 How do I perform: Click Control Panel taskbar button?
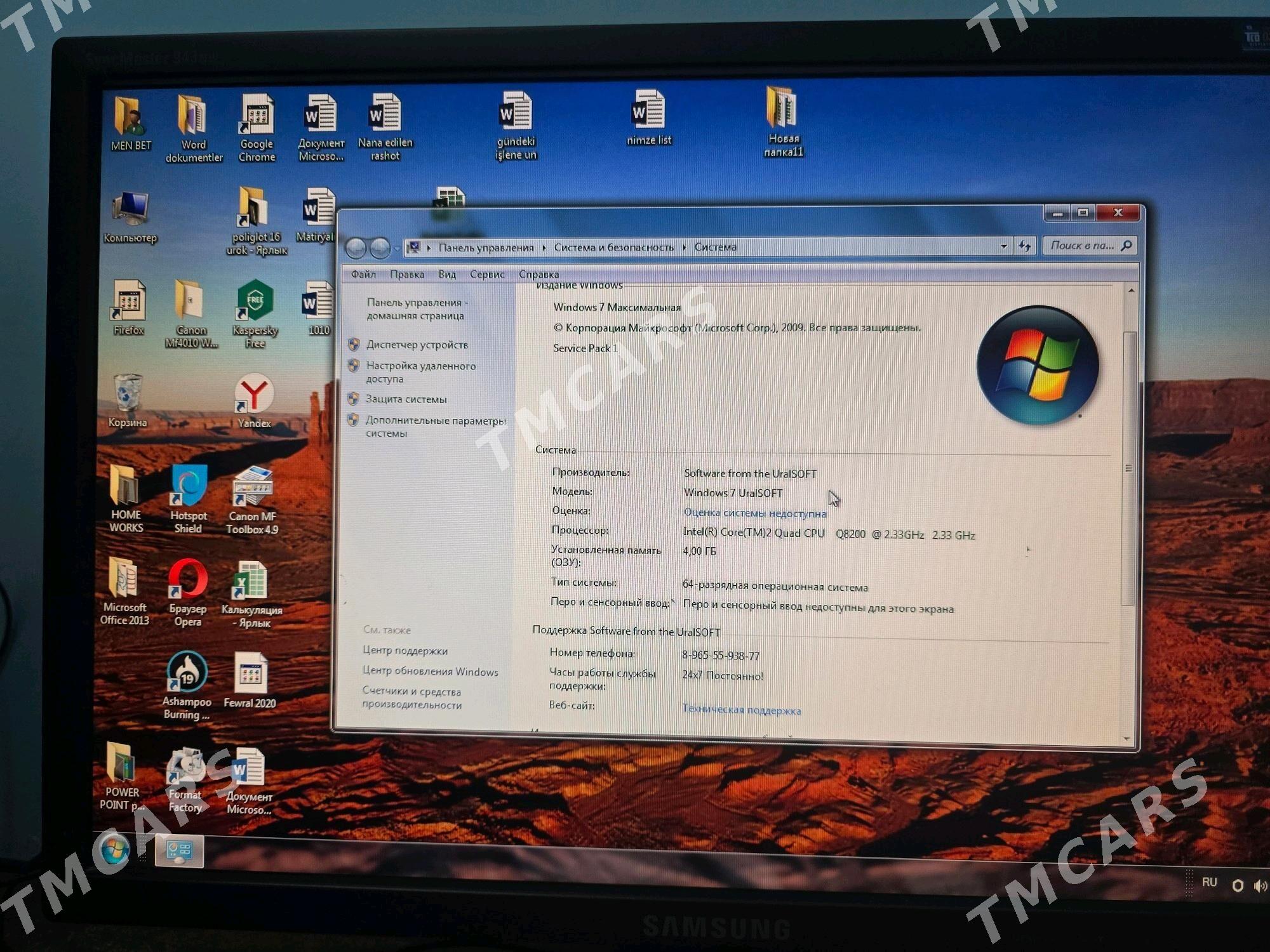pos(179,850)
